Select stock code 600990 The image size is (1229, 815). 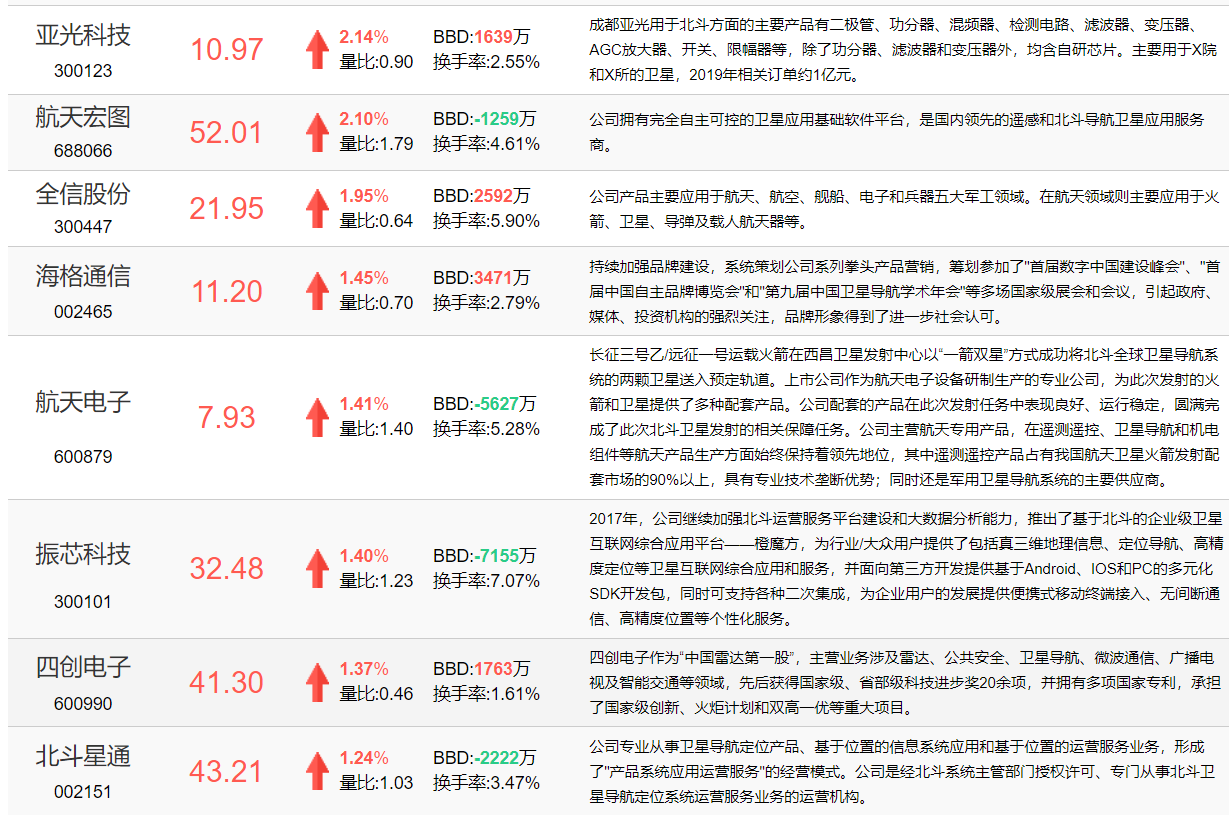coord(83,704)
